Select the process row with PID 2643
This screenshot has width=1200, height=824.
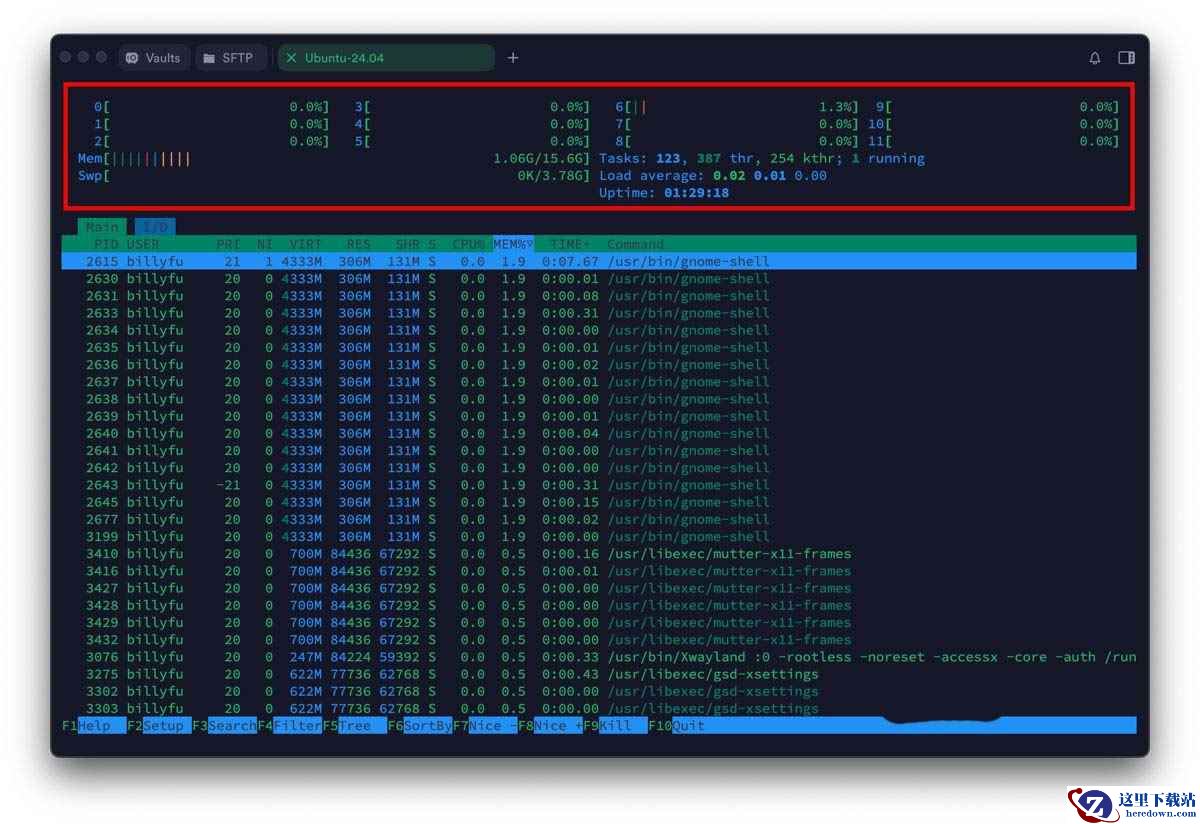point(599,485)
